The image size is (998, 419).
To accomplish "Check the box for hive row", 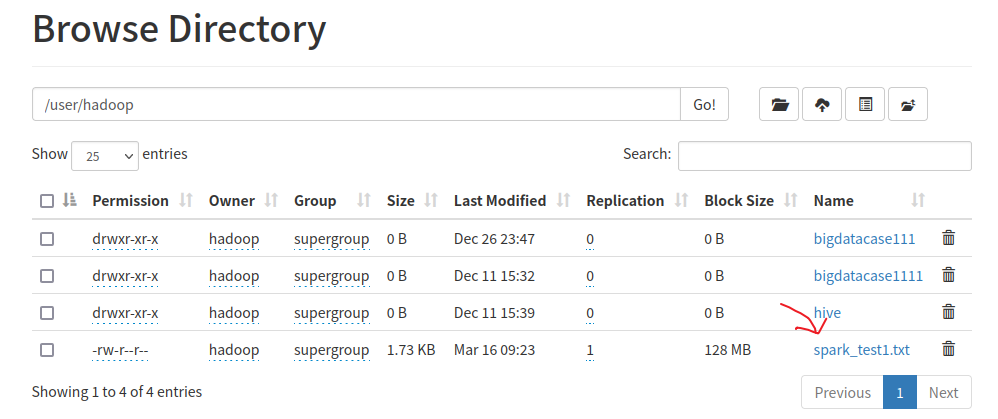I will point(47,313).
